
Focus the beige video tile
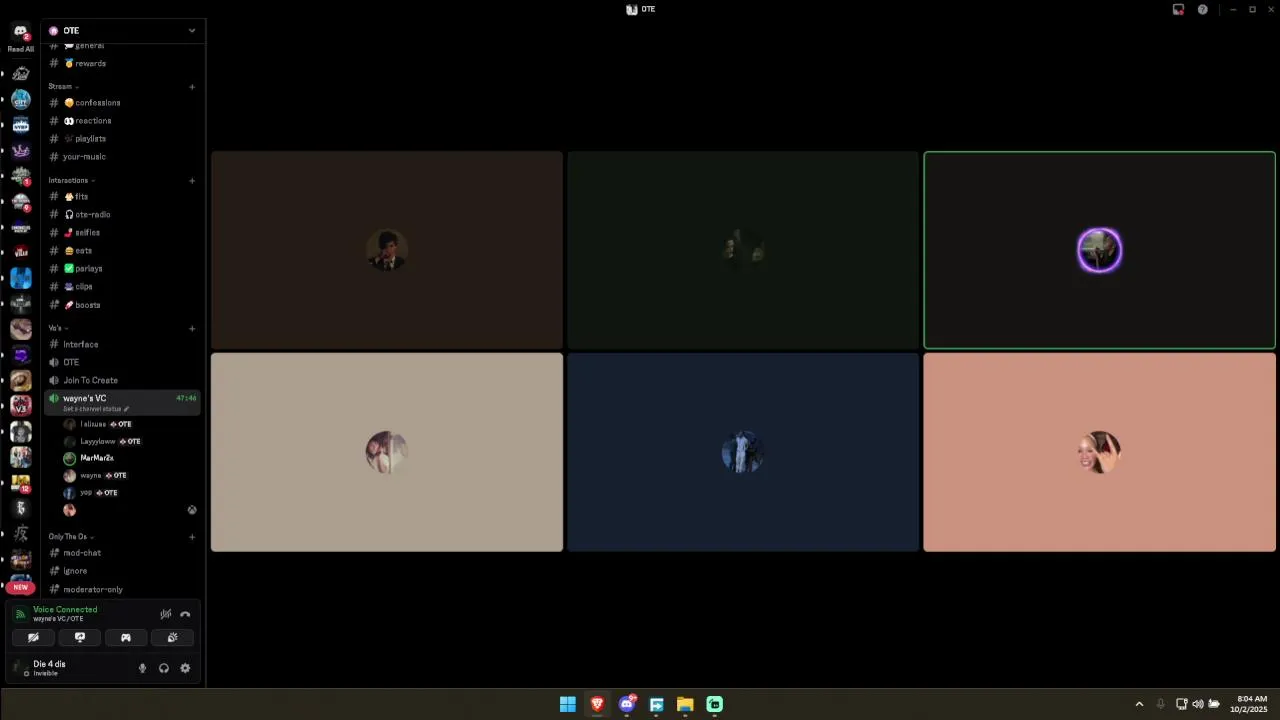pos(387,452)
